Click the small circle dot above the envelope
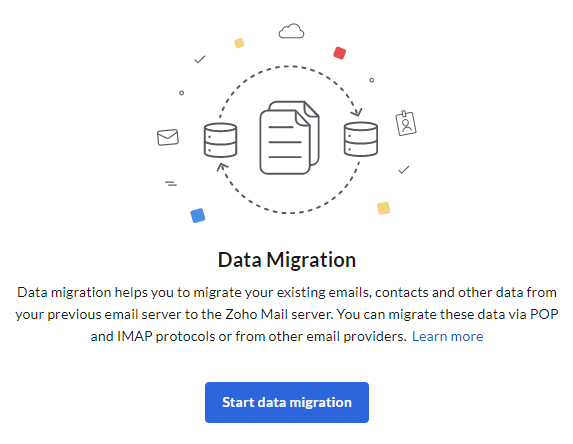This screenshot has height=444, width=573. pos(182,93)
